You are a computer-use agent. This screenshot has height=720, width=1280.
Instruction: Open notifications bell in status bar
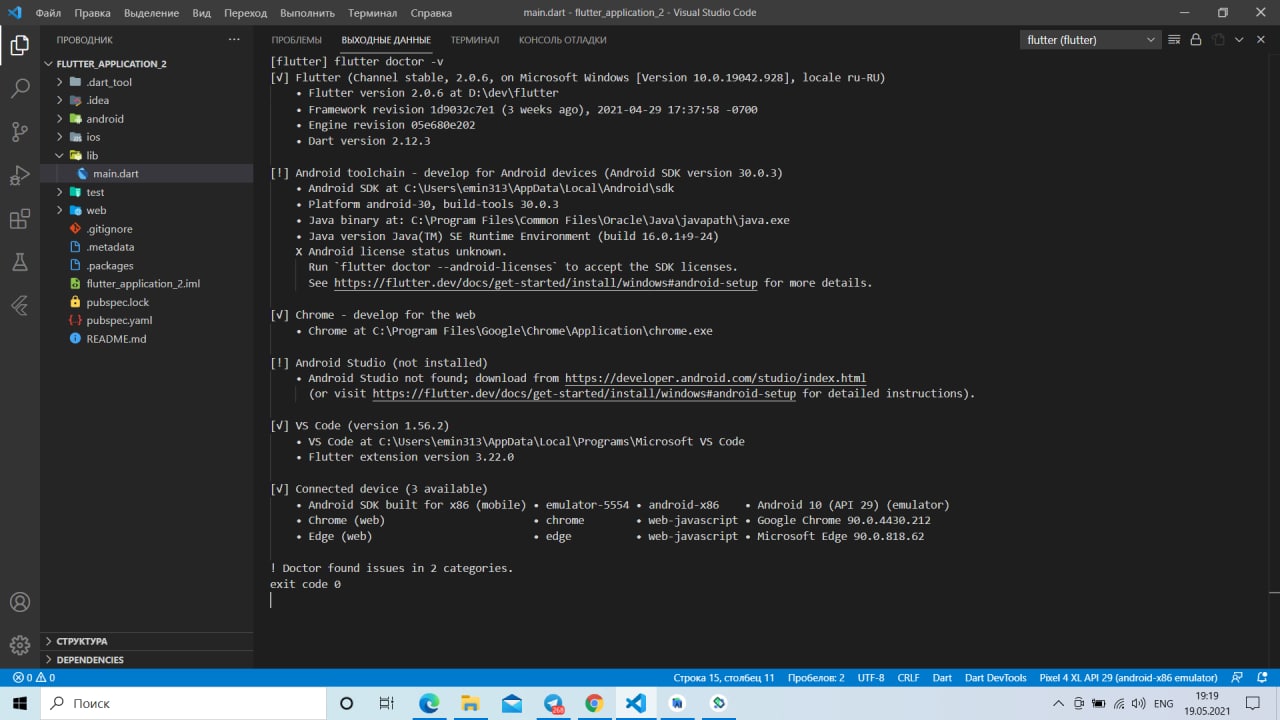[1260, 677]
